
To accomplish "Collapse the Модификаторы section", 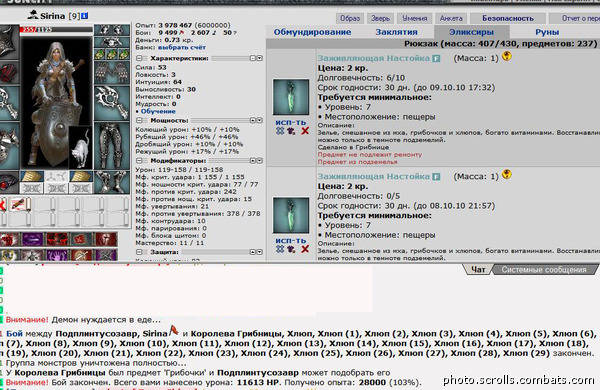I will tap(140, 161).
